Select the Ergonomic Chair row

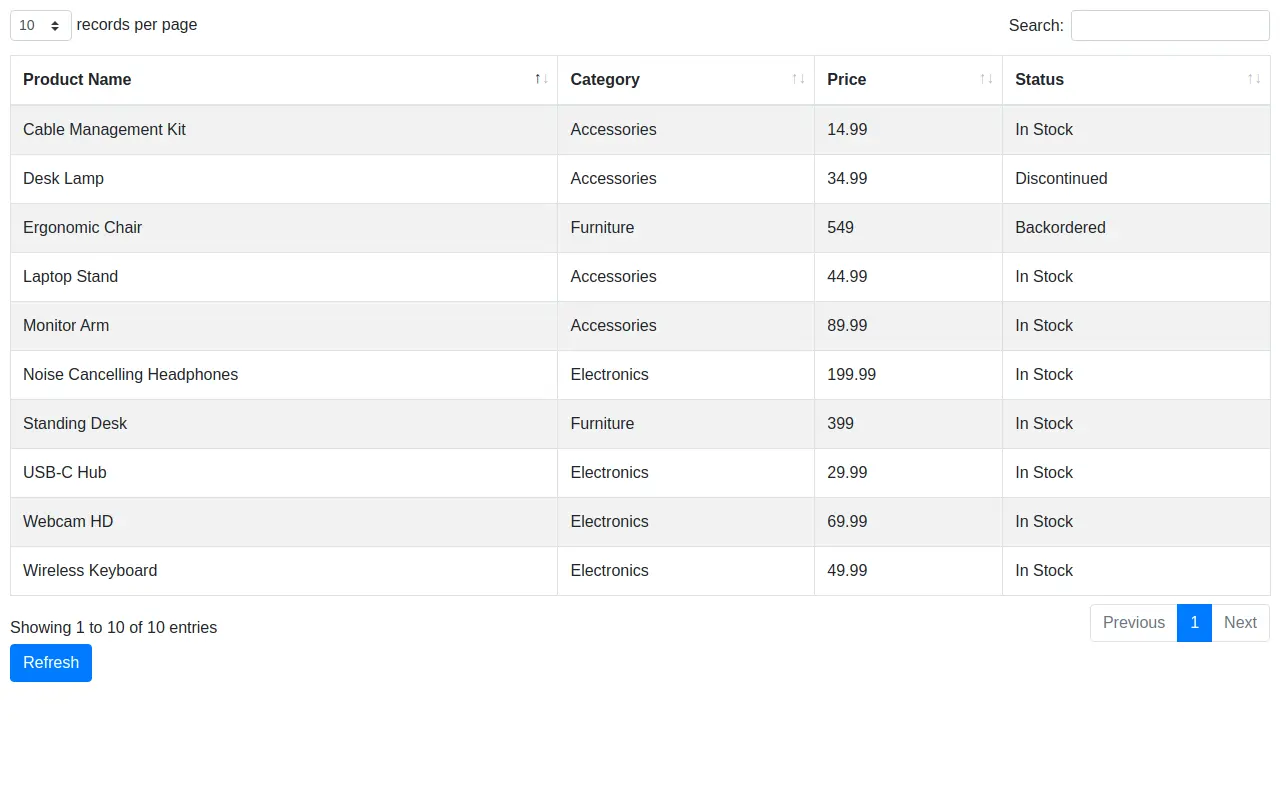[640, 228]
